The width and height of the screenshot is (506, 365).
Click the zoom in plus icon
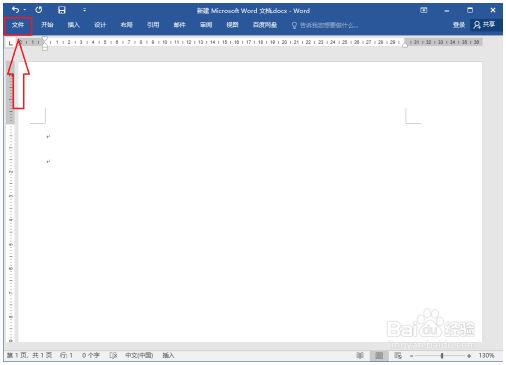click(469, 356)
